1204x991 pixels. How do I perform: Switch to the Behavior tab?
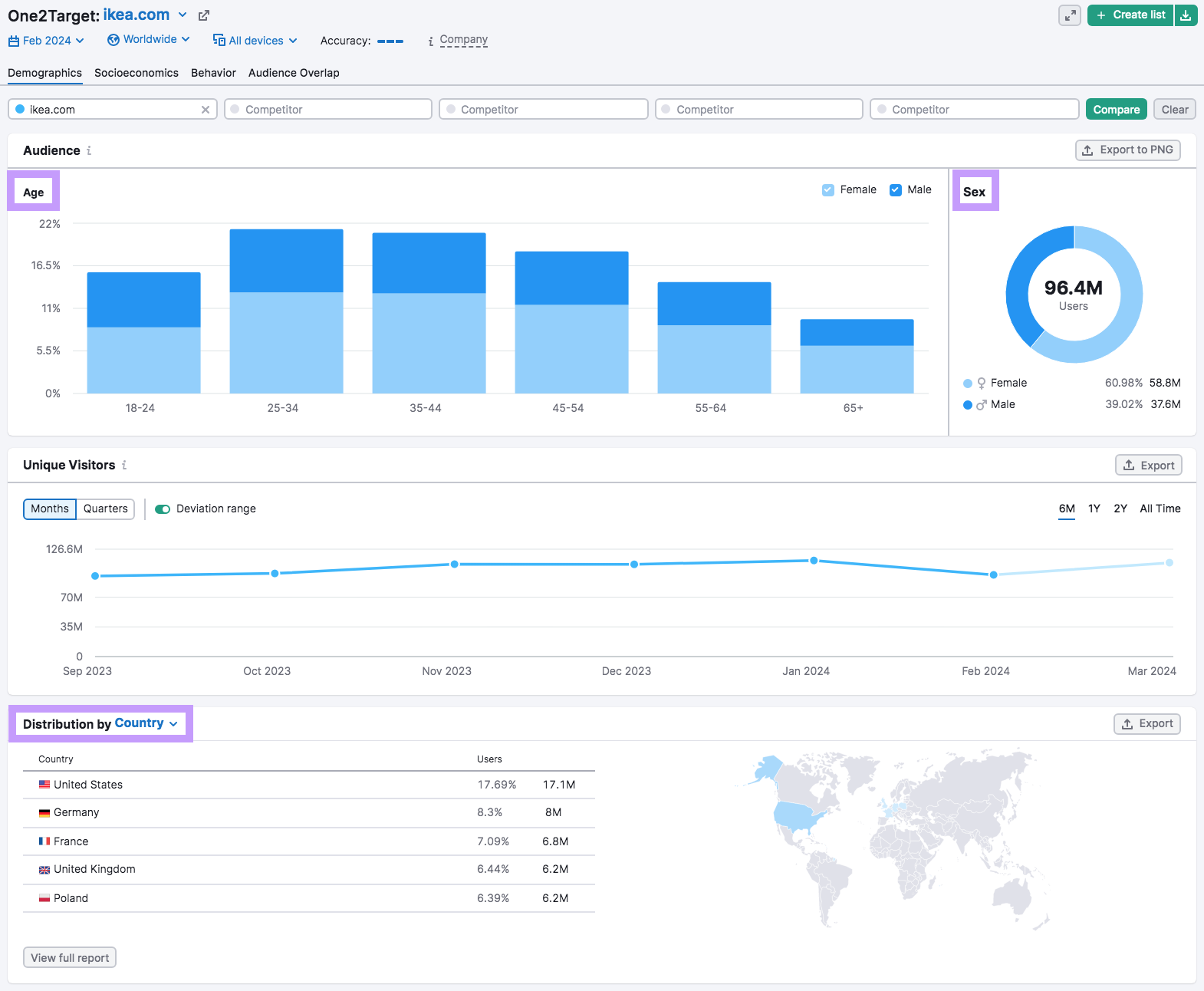click(x=213, y=73)
